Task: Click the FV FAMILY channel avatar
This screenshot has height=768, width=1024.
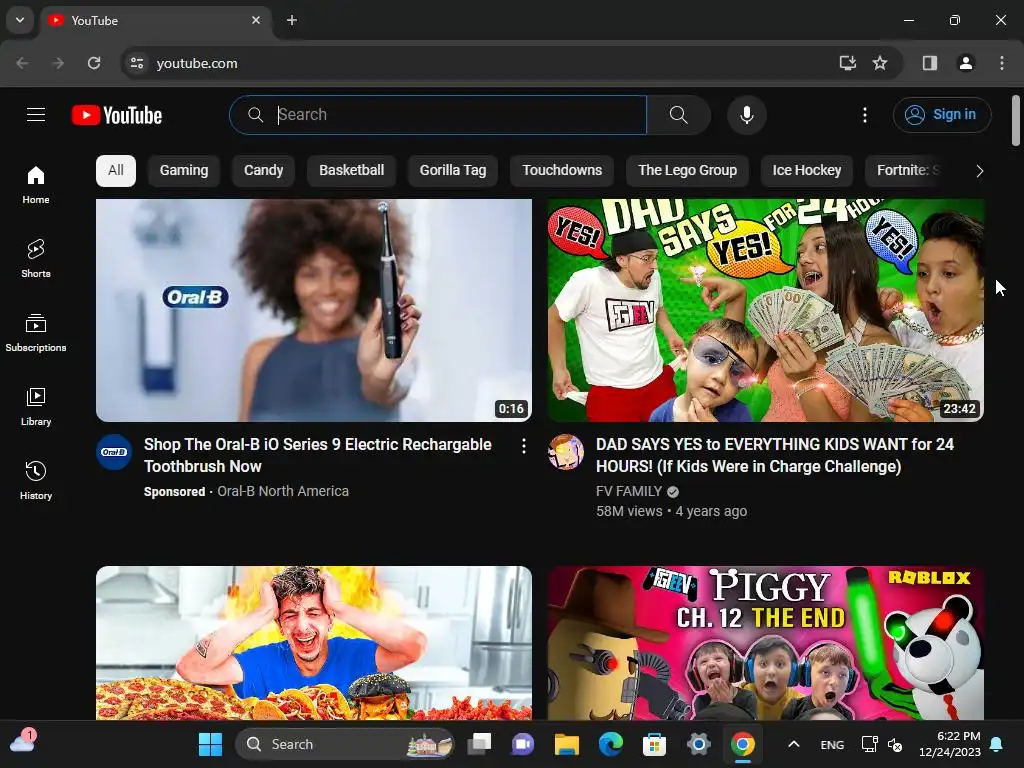Action: tap(566, 452)
